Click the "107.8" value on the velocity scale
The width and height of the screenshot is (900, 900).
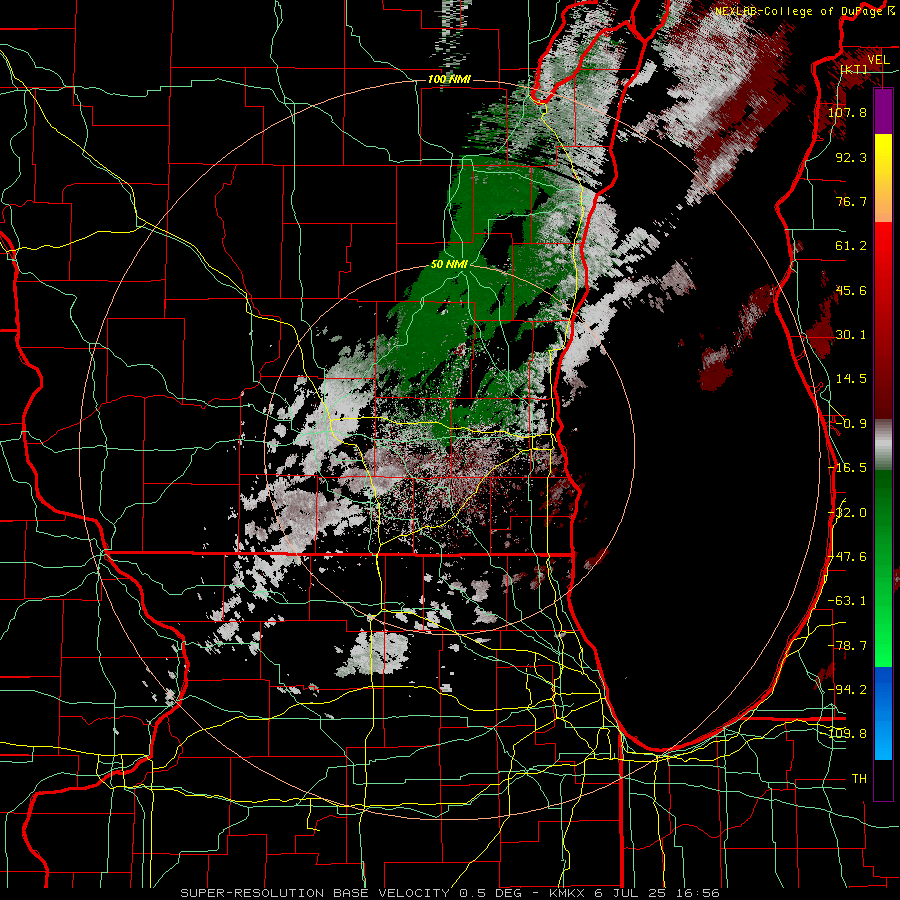847,112
